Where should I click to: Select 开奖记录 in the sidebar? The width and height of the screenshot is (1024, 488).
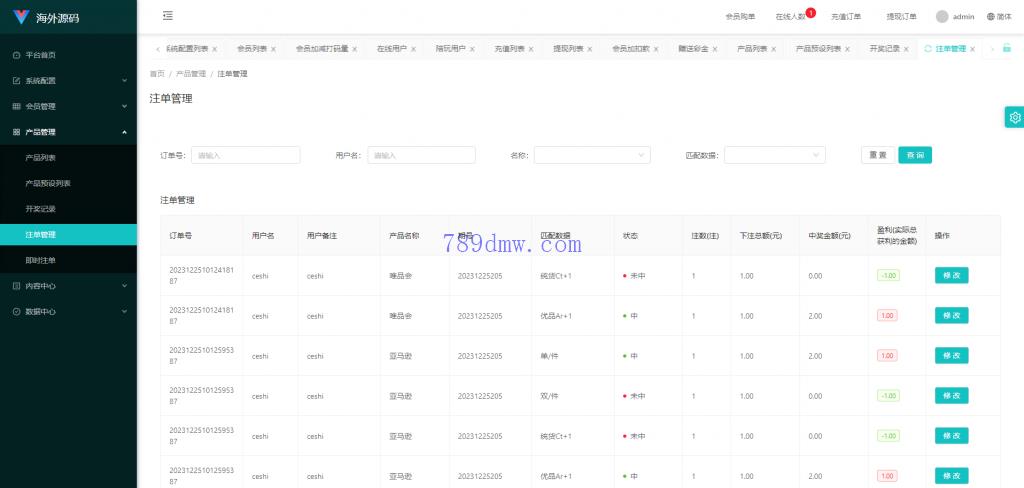[x=41, y=209]
